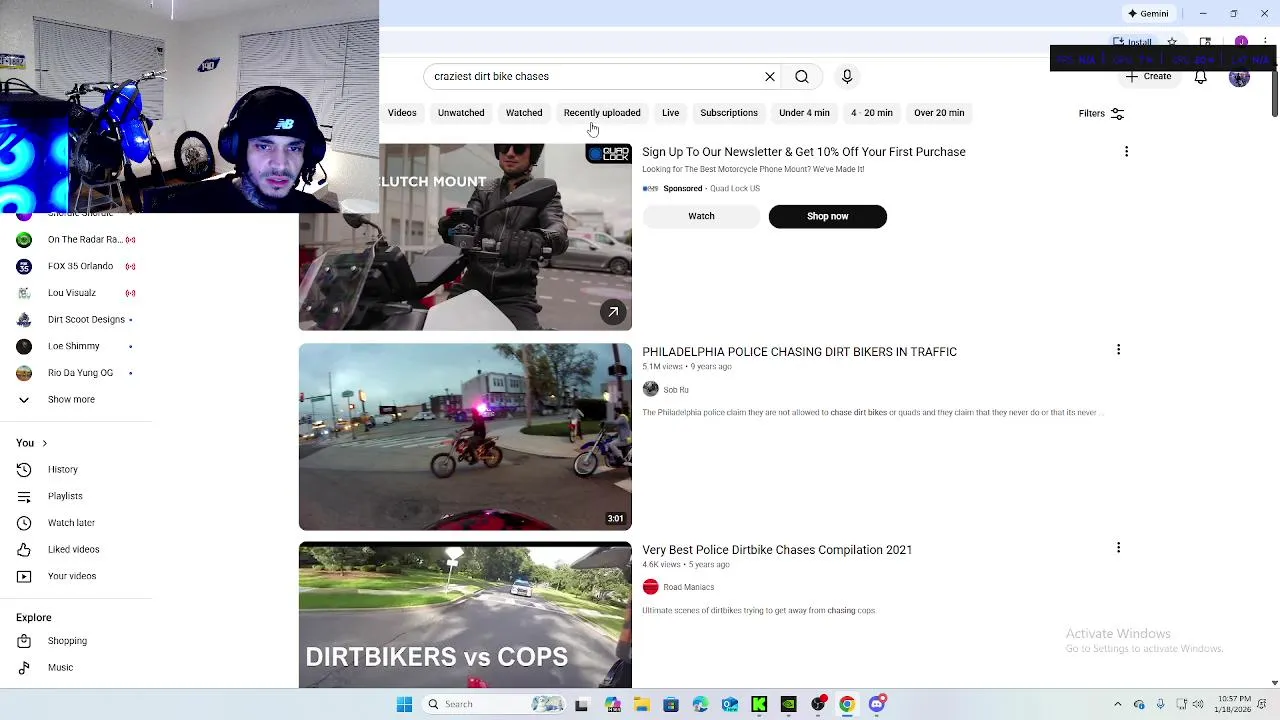Click the ad's Watch button
Viewport: 1280px width, 720px height.
(x=701, y=216)
